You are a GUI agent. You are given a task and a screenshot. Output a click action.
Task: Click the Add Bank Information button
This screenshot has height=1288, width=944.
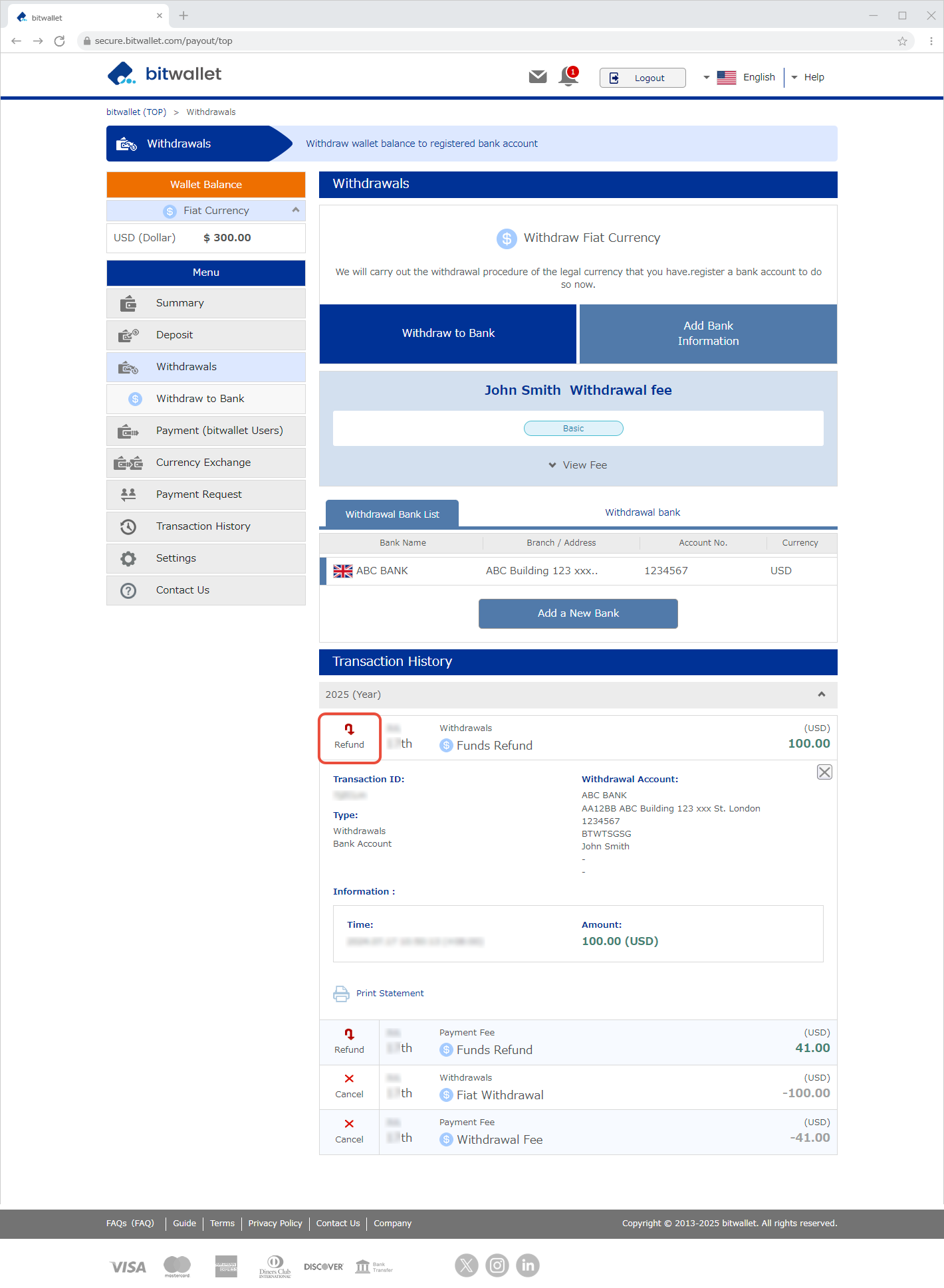[707, 334]
